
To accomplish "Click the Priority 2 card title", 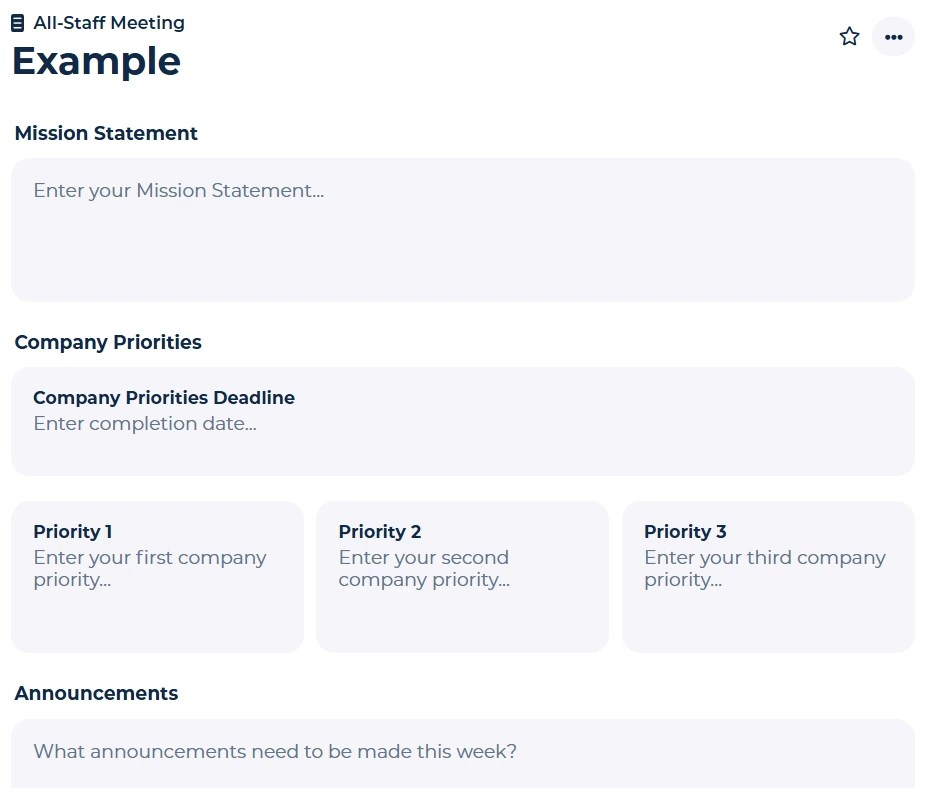I will pos(380,531).
